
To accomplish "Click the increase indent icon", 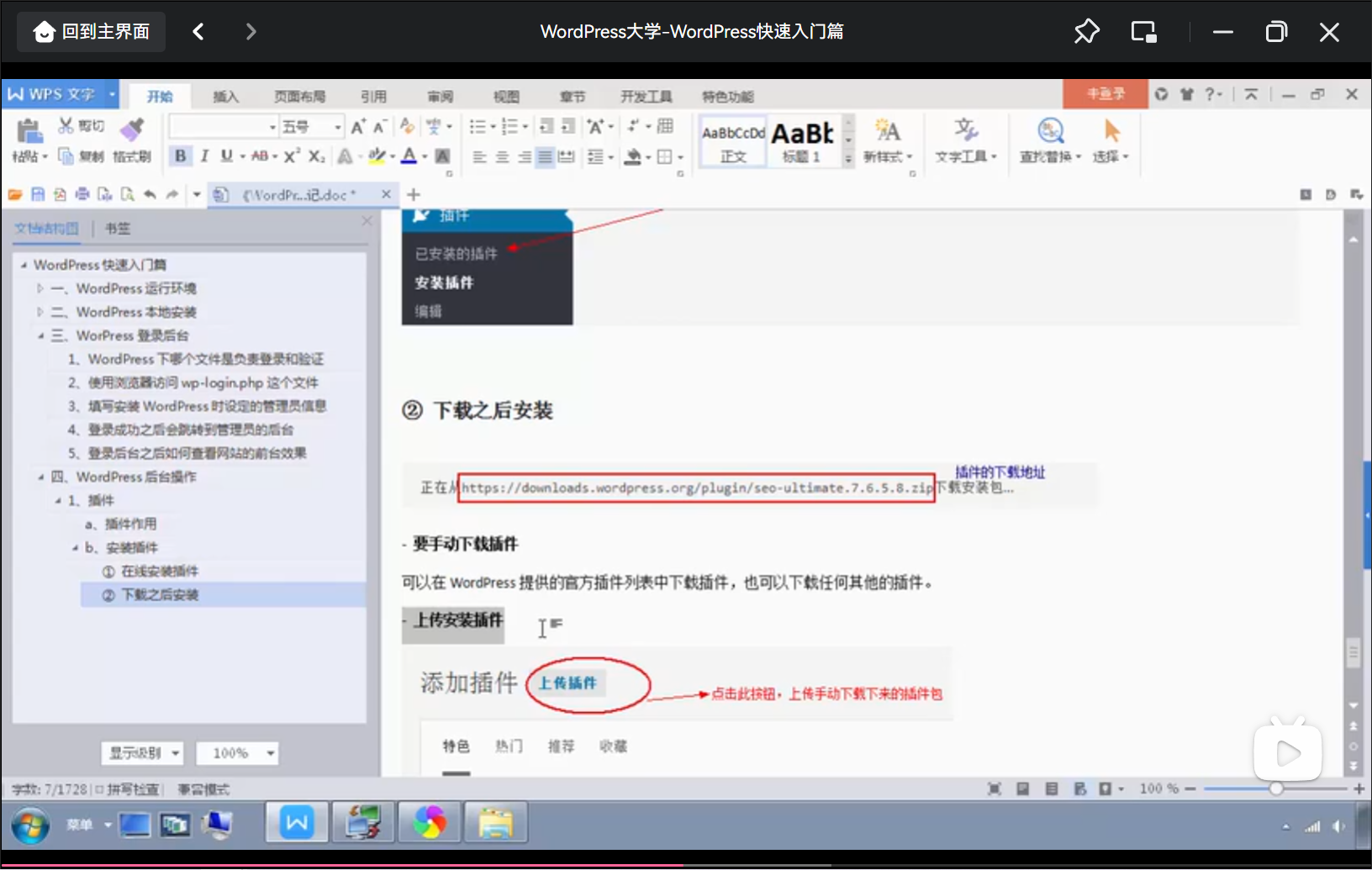I will (x=568, y=127).
